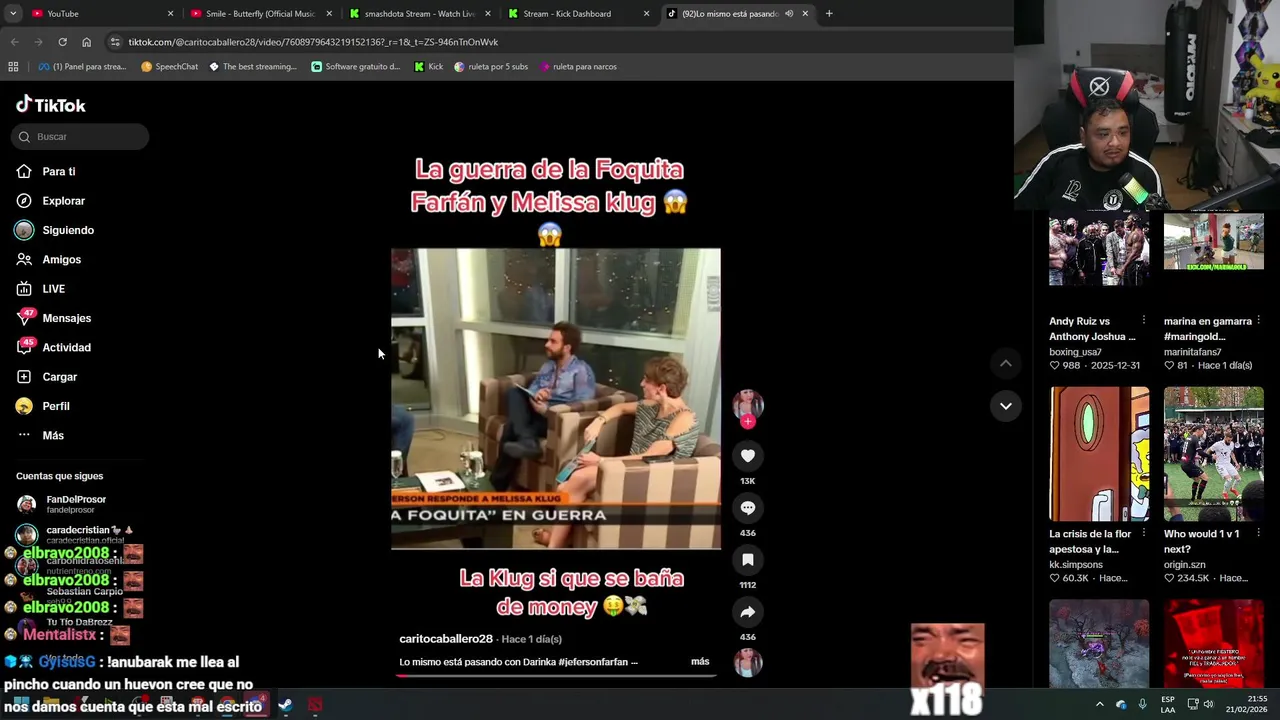This screenshot has height=720, width=1280.
Task: Open the apps grid in bookmarks bar
Action: click(x=13, y=67)
